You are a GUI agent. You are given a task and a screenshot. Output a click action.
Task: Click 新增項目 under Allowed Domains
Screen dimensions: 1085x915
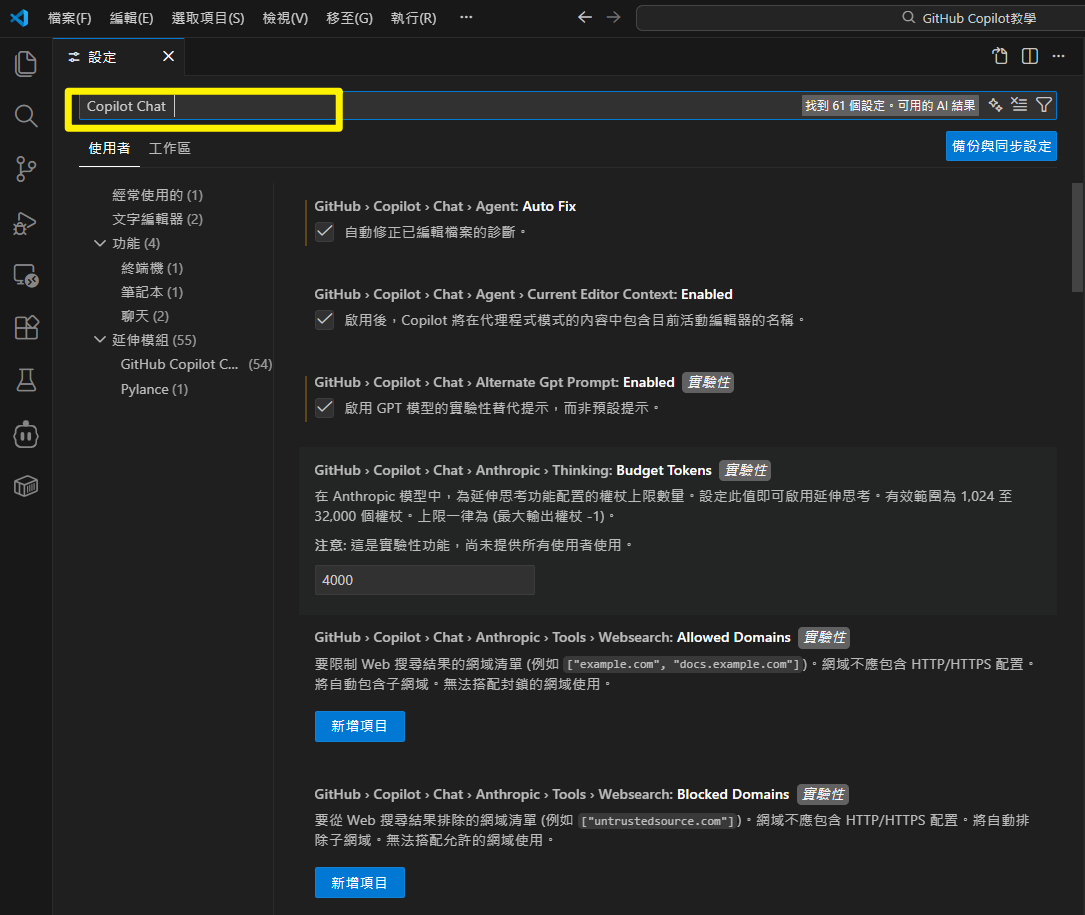359,726
